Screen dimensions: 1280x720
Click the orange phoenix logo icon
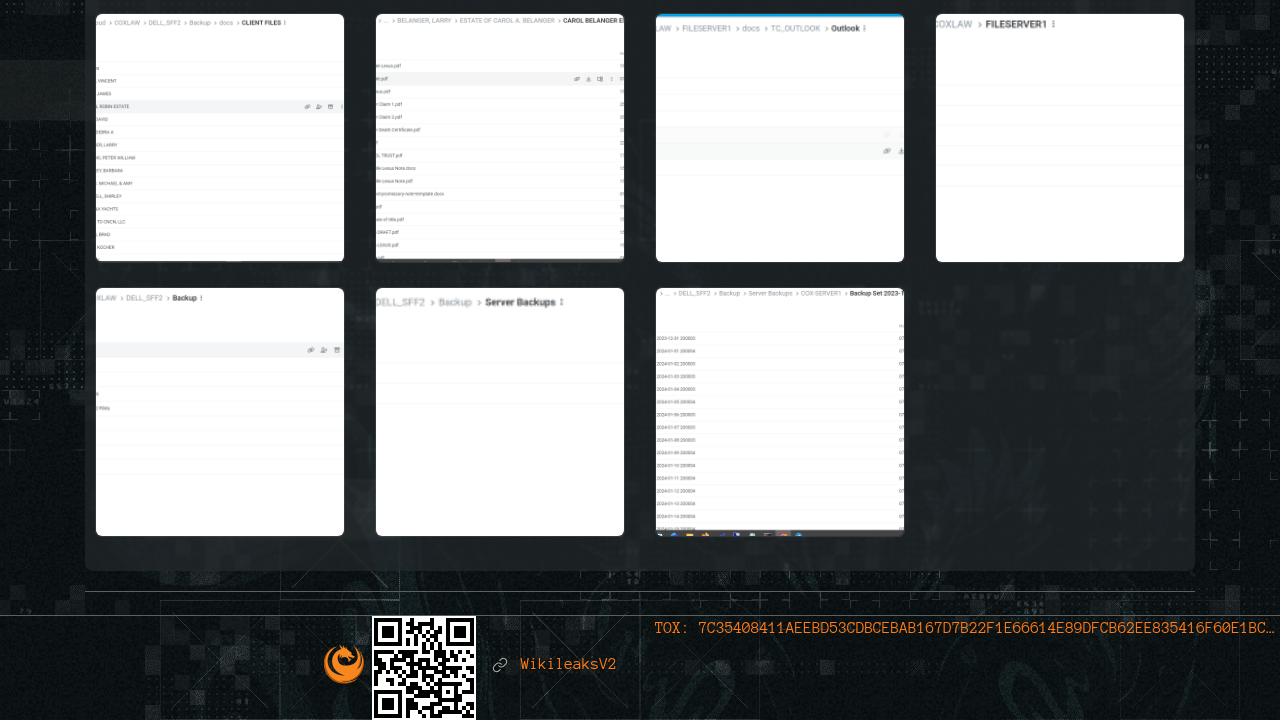pyautogui.click(x=344, y=664)
